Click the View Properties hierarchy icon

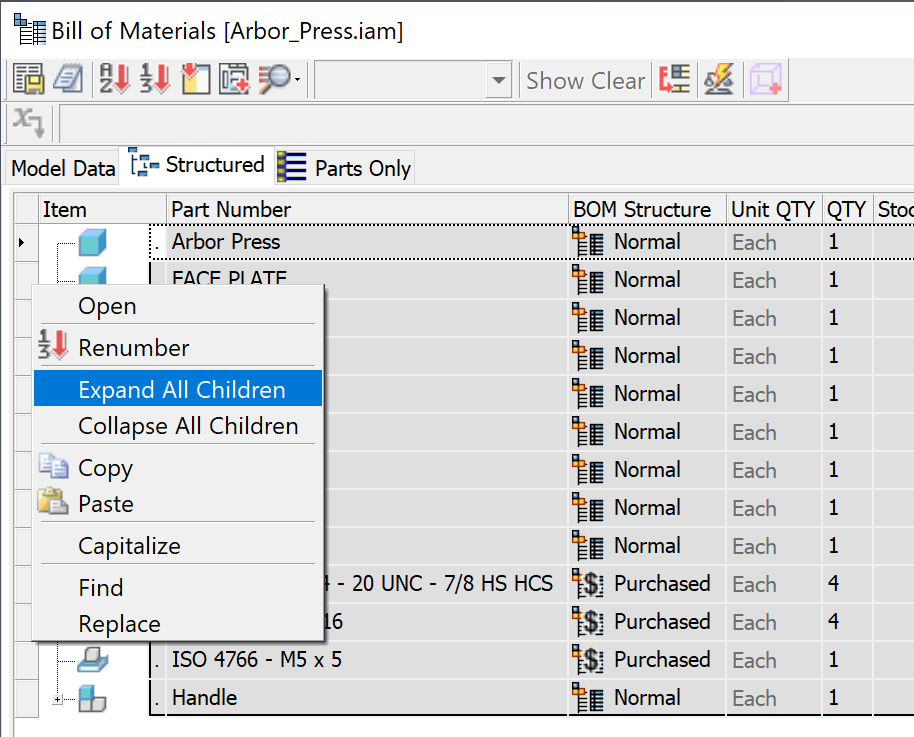point(674,78)
